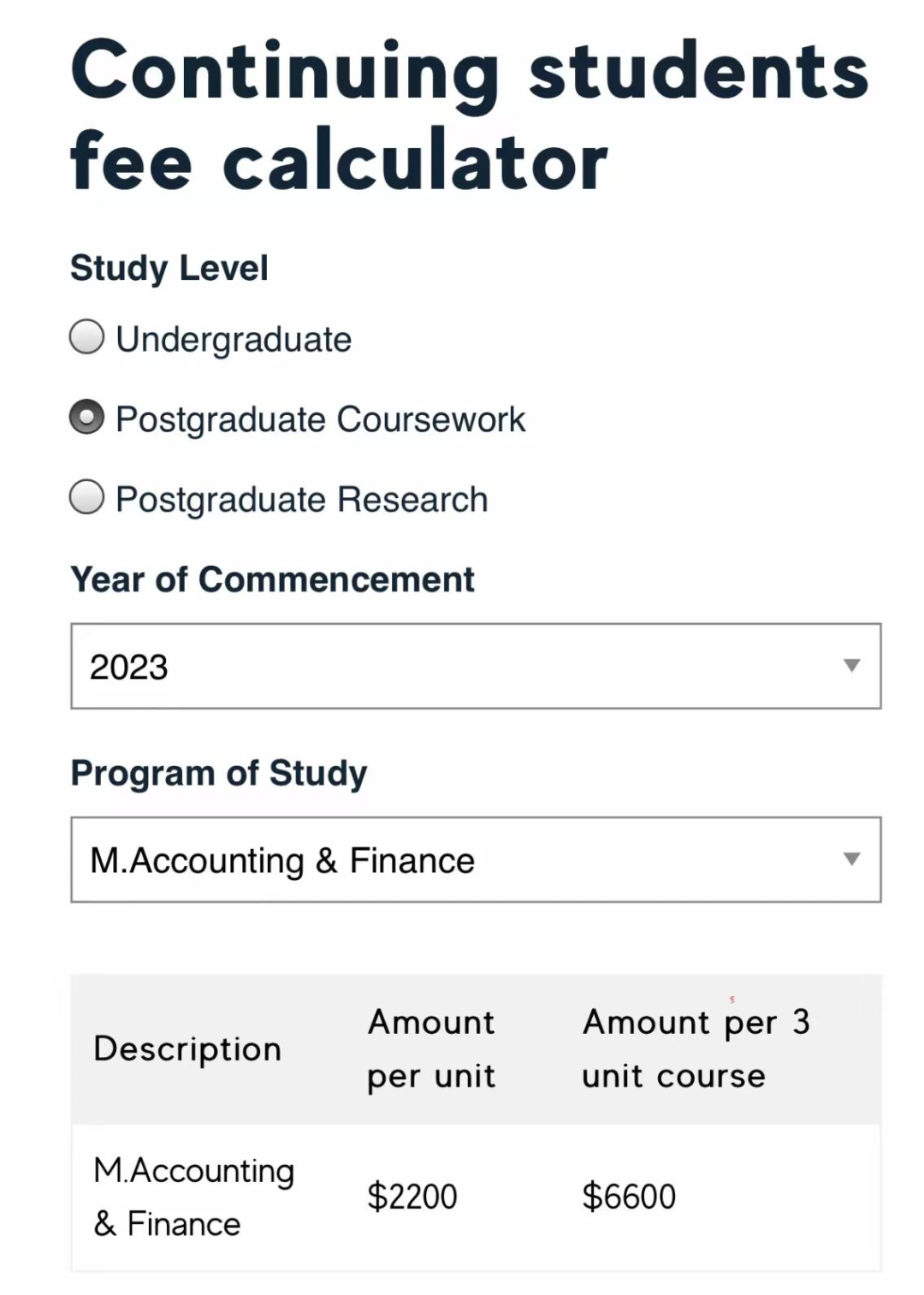Click the arrow on the year dropdown
The width and height of the screenshot is (924, 1295).
(x=851, y=666)
